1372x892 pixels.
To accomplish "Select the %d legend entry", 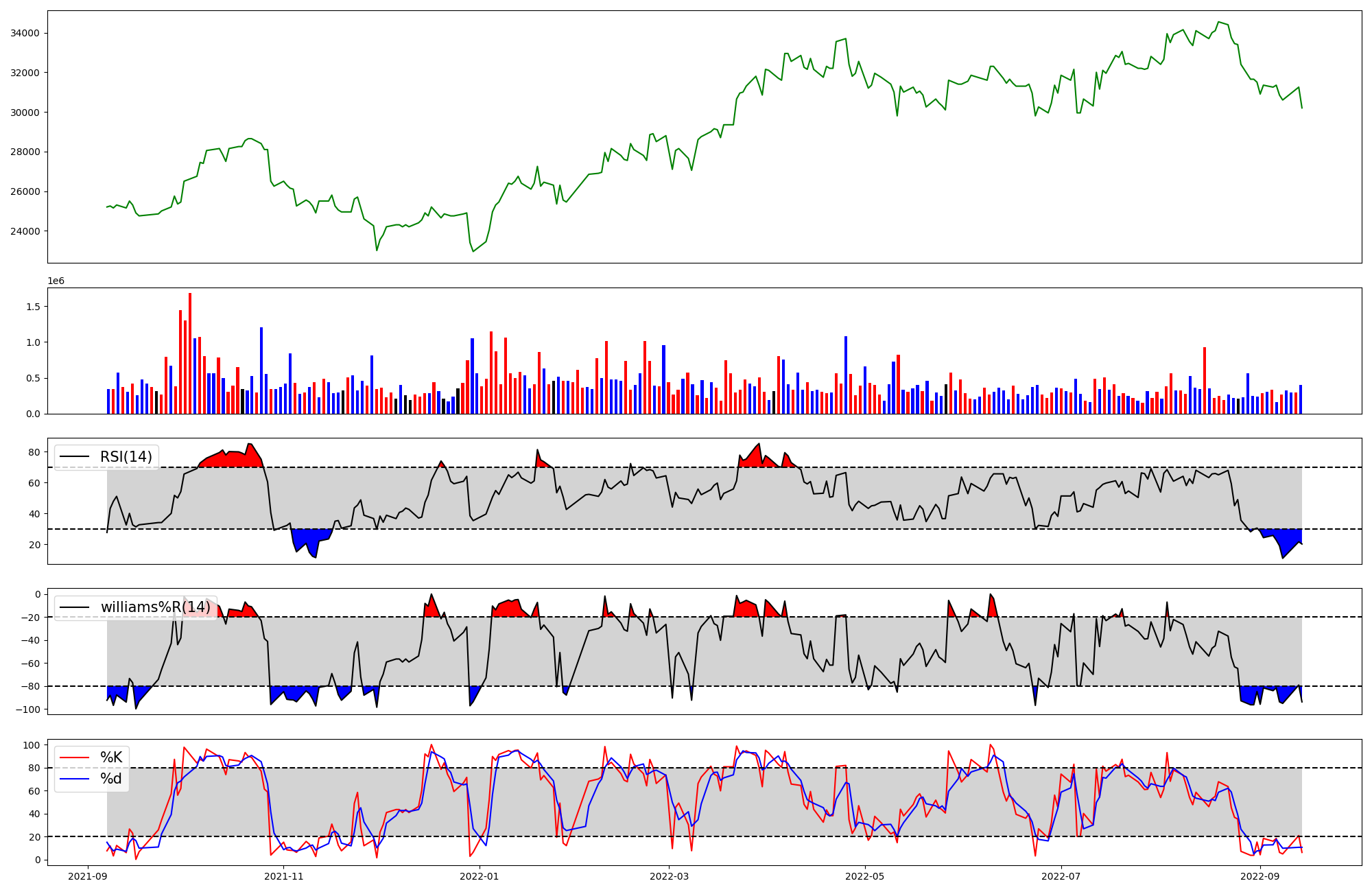I will 111,779.
